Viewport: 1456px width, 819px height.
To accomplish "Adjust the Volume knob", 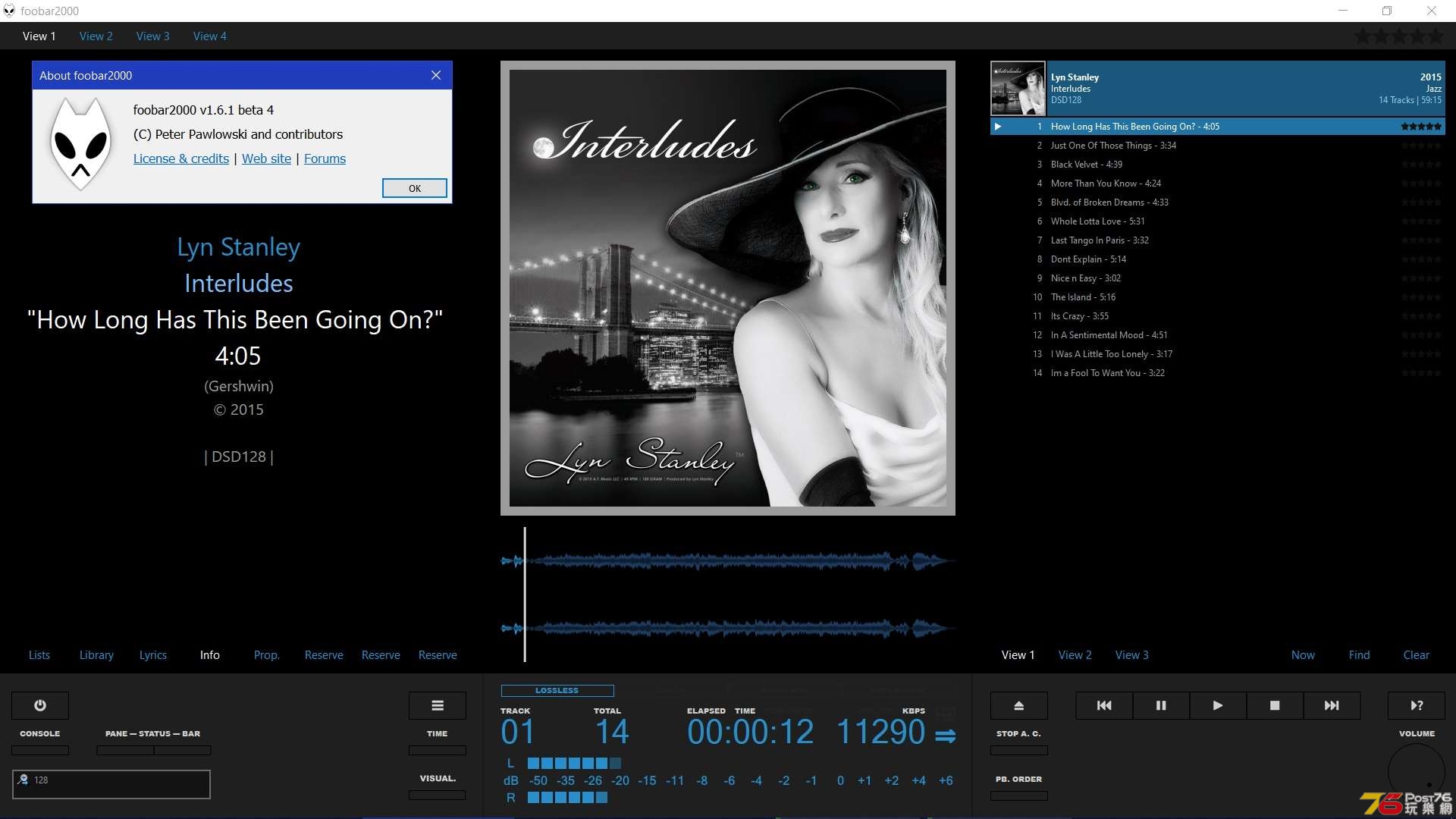I will pyautogui.click(x=1417, y=772).
